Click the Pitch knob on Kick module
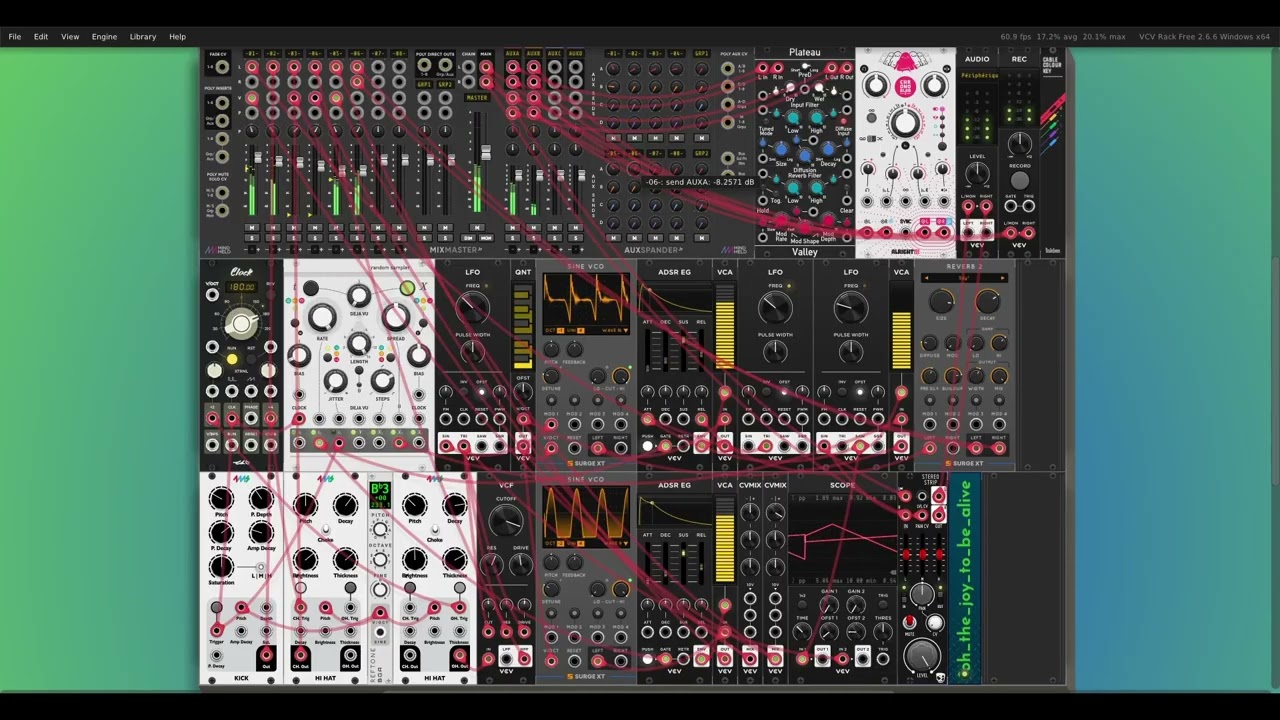This screenshot has height=720, width=1280. click(220, 497)
